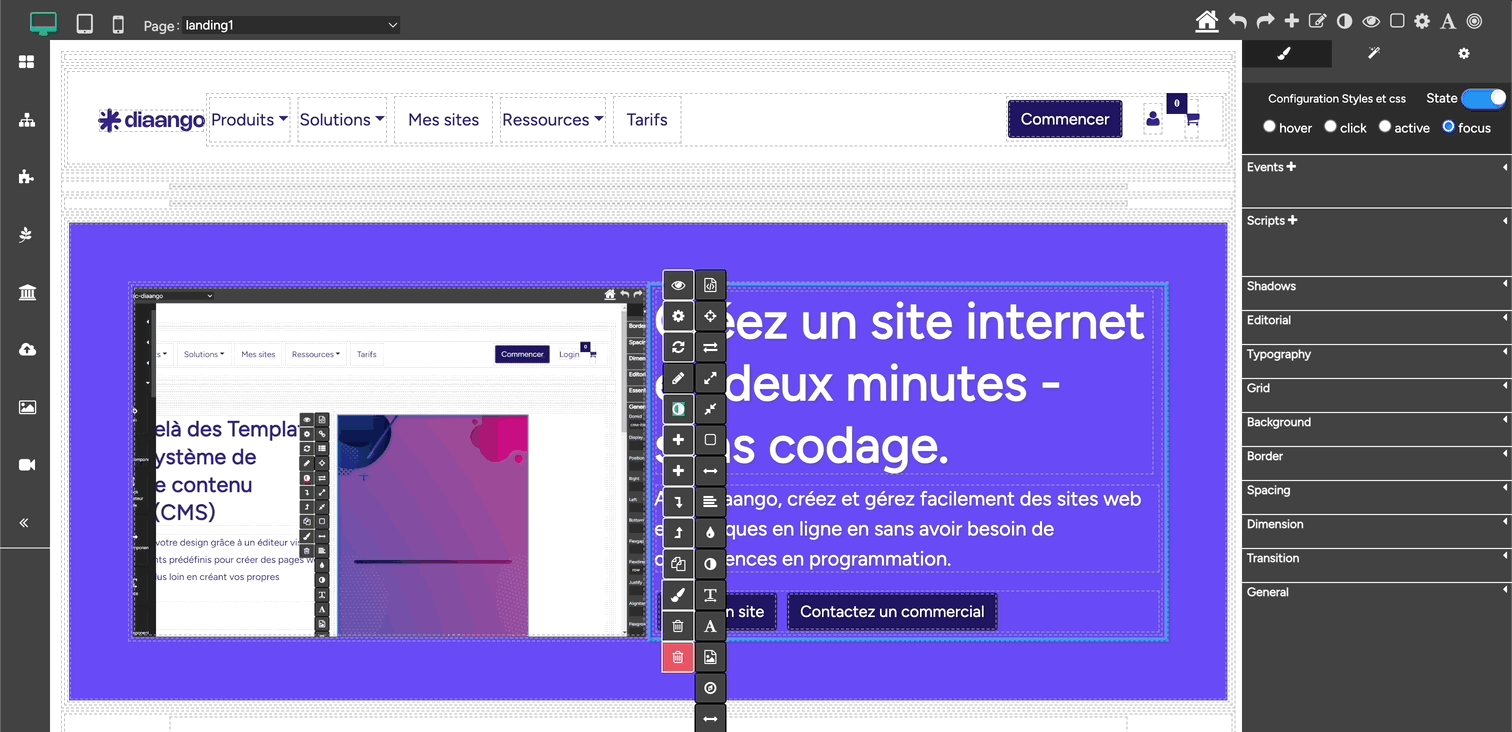Click the compass icon in floating toolbar
Screen dimensions: 1512x732
(x=710, y=688)
